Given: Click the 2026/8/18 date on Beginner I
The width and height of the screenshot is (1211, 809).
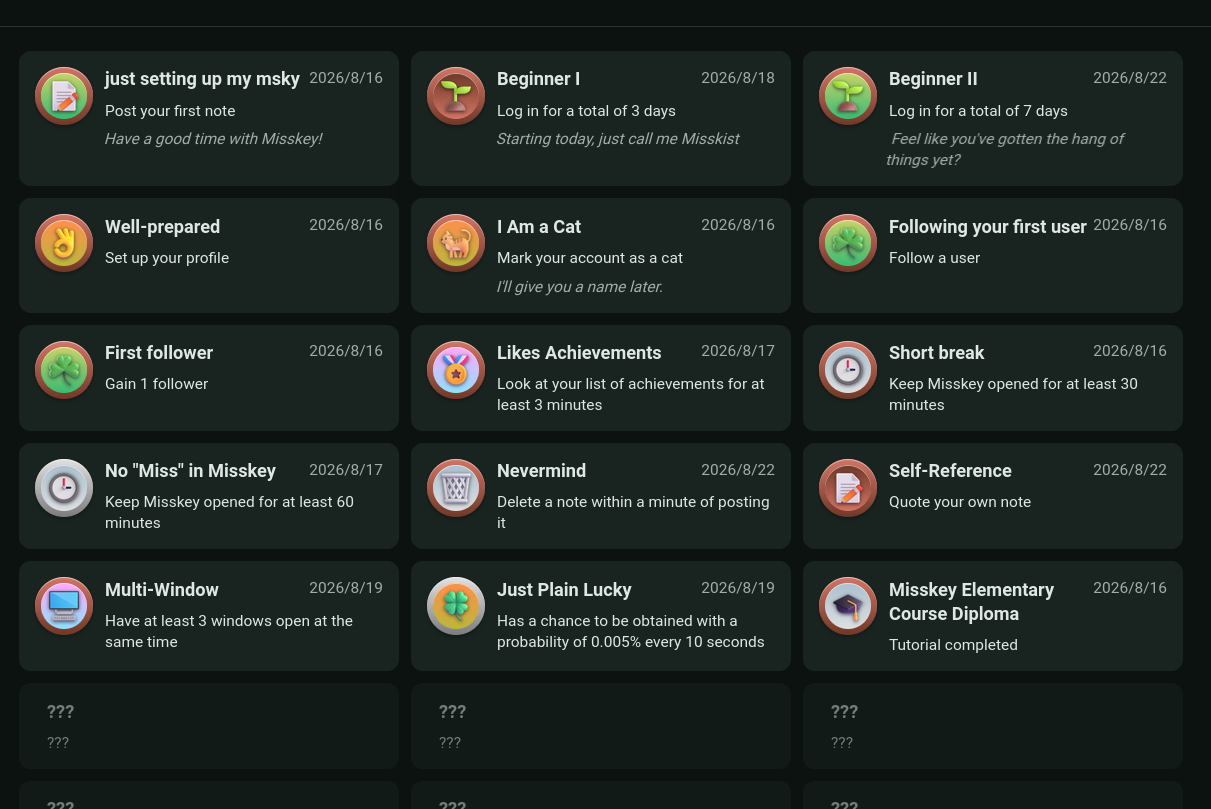Looking at the screenshot, I should pos(738,78).
